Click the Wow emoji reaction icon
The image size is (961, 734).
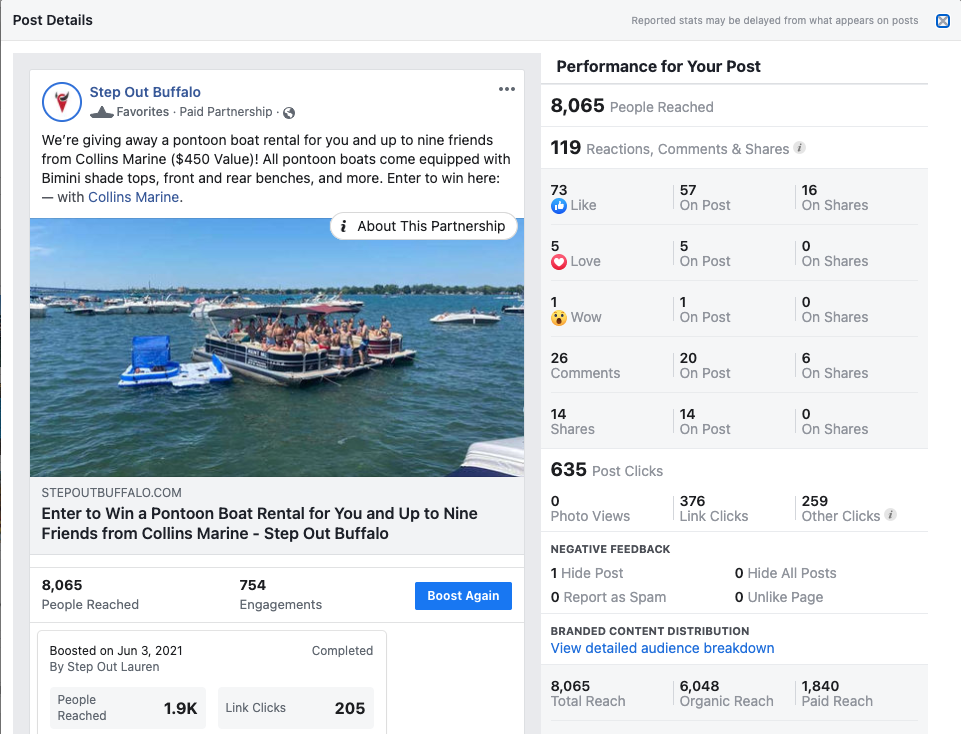click(x=558, y=318)
